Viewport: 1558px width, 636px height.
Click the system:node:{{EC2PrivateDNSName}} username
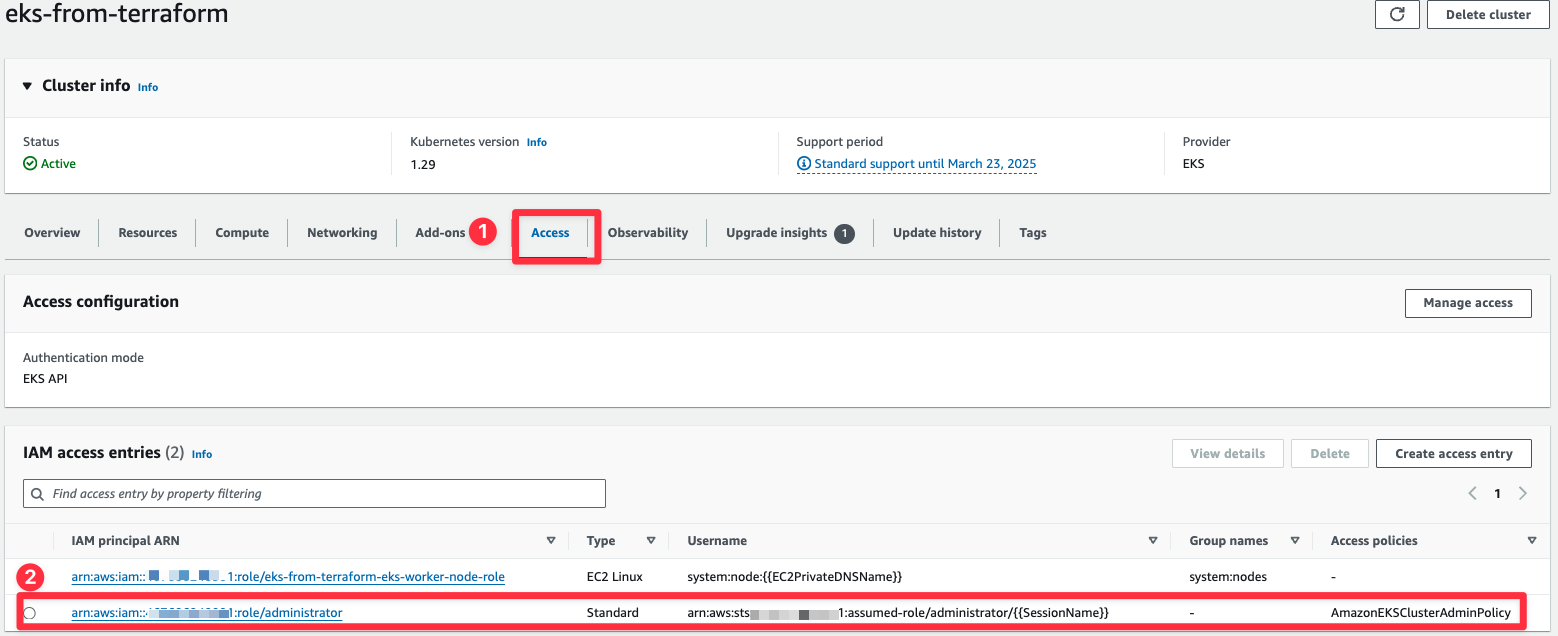(795, 577)
